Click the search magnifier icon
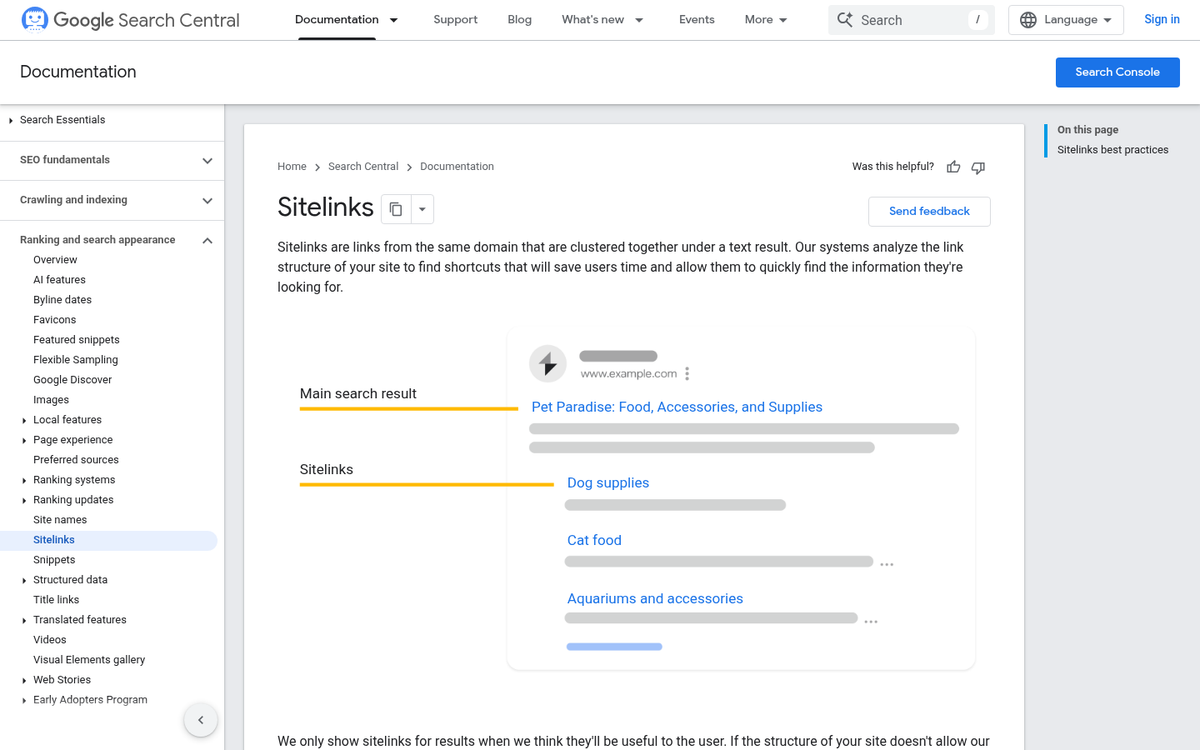 click(x=845, y=19)
